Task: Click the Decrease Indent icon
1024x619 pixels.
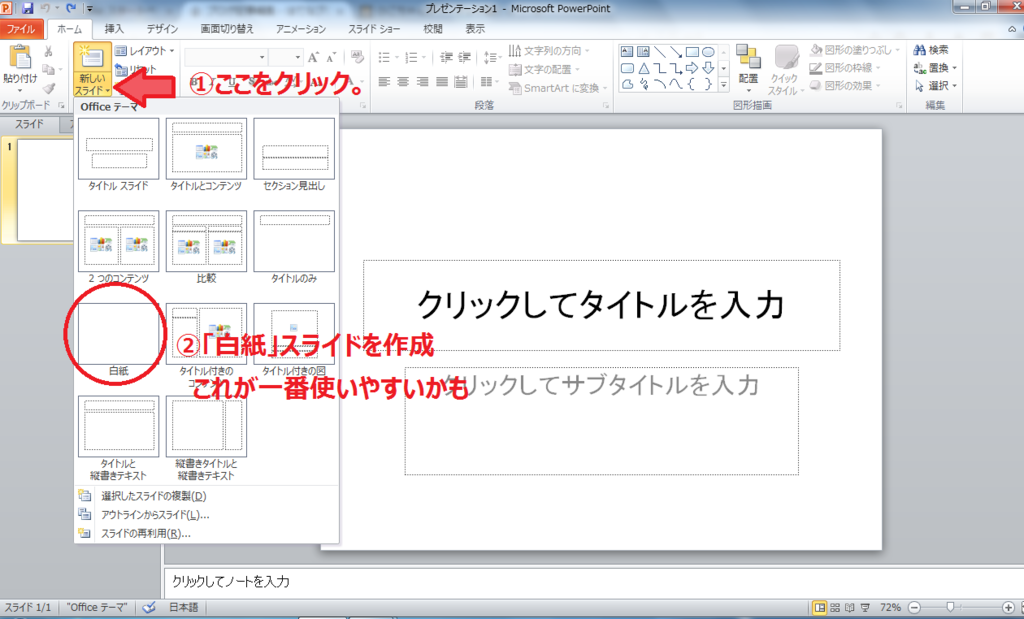Action: (446, 57)
